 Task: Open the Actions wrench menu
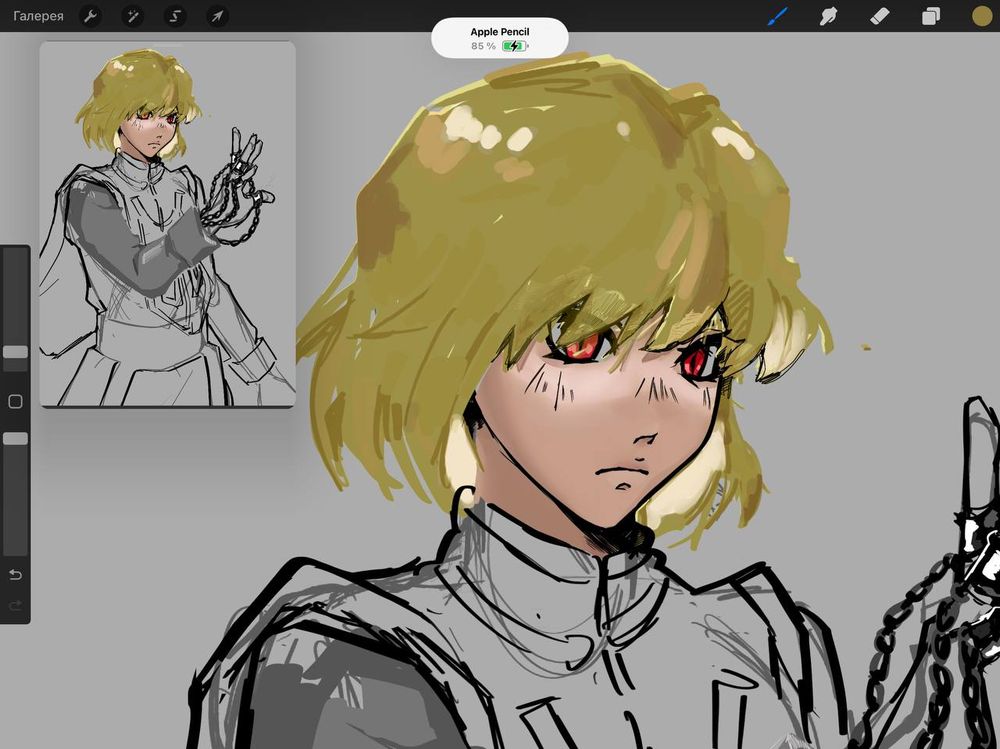[91, 16]
